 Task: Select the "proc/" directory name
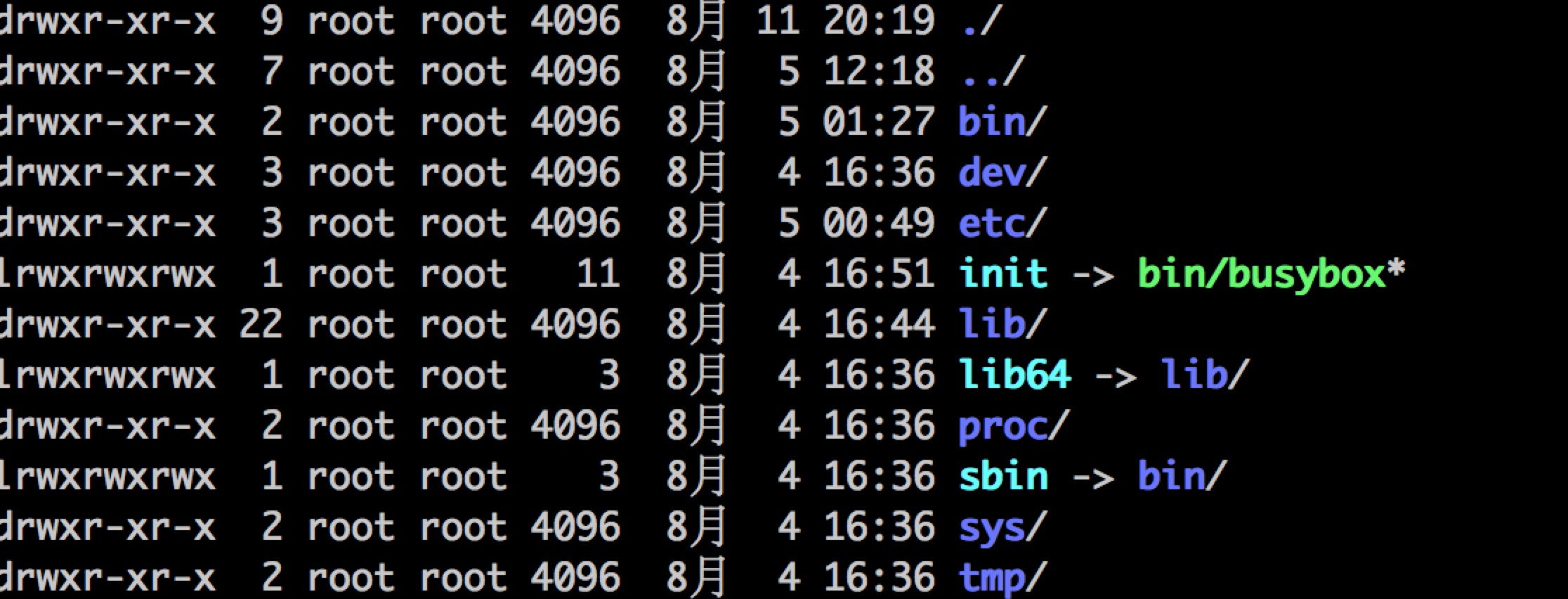click(x=1013, y=427)
